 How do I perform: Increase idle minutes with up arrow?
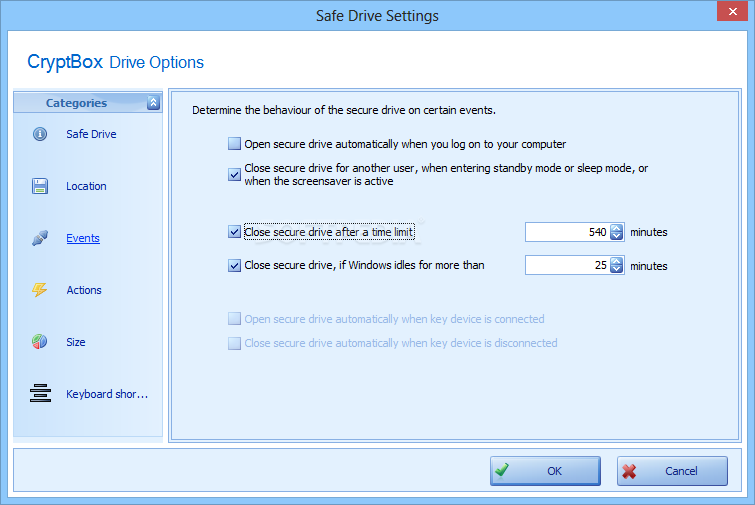tap(616, 261)
